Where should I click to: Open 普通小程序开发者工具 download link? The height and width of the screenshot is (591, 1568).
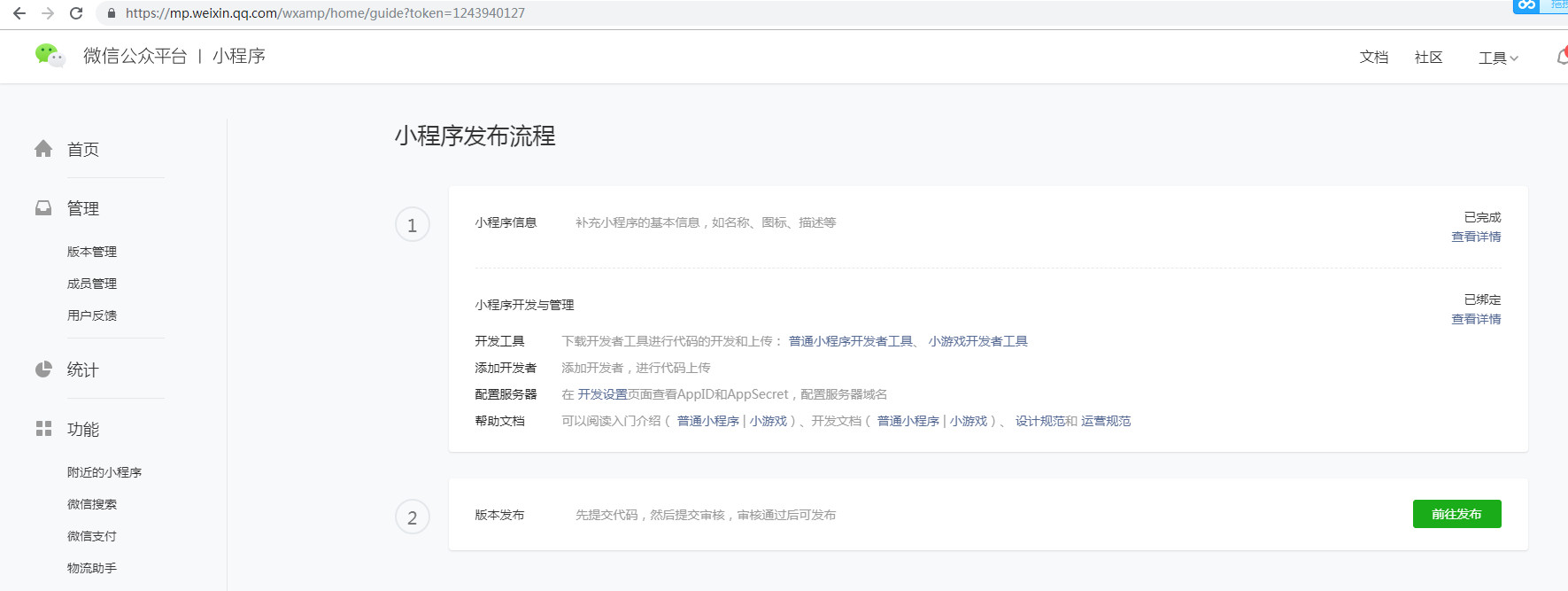pos(850,341)
